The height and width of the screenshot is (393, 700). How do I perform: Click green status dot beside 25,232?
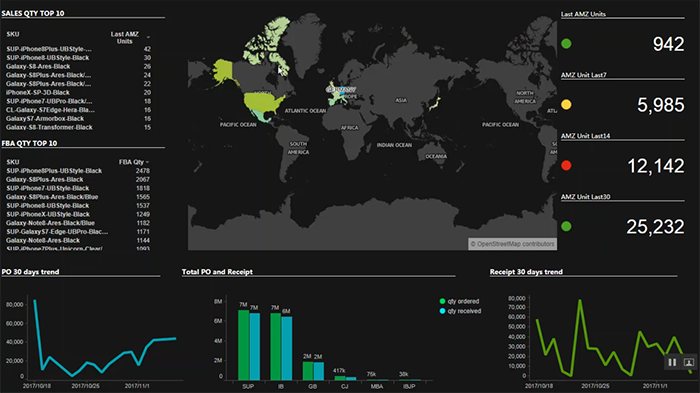[x=566, y=226]
